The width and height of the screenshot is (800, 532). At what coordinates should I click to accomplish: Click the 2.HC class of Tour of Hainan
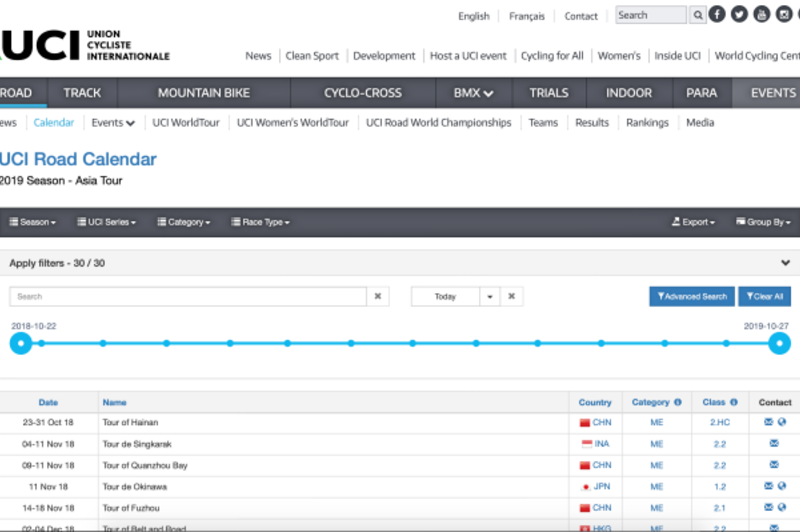(720, 422)
